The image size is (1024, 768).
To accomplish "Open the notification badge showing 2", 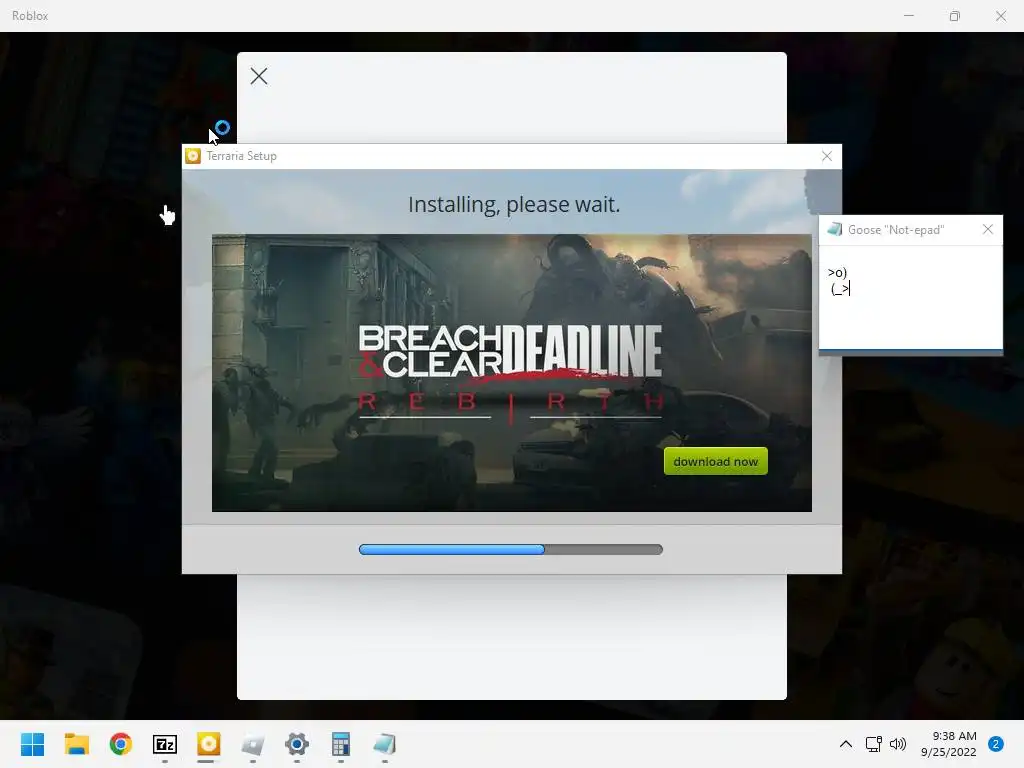I will coord(995,744).
